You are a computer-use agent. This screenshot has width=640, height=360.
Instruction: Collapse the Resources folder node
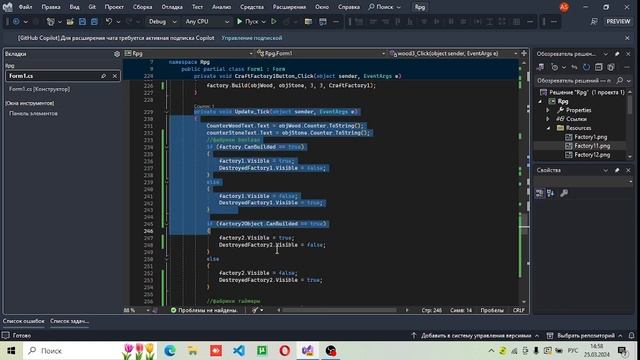(x=548, y=128)
